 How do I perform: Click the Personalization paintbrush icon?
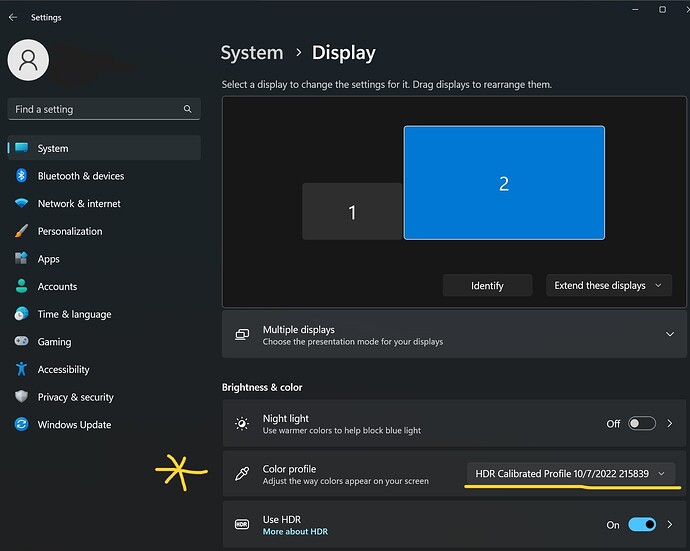pos(21,231)
